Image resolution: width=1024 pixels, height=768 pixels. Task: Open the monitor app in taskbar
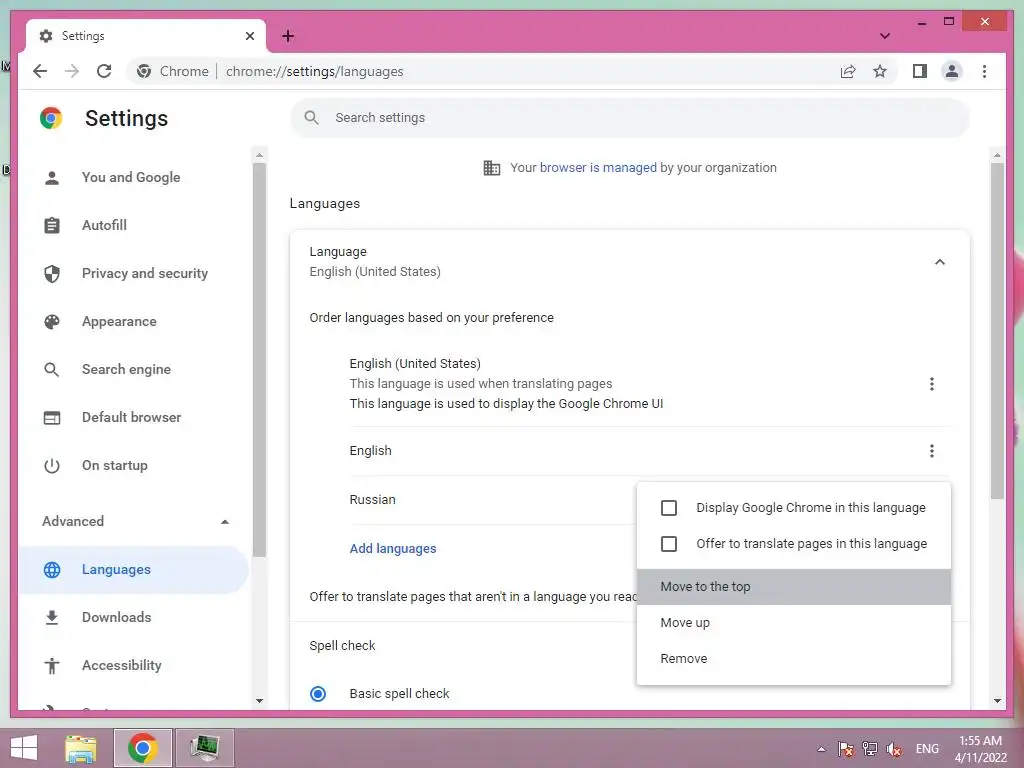204,748
